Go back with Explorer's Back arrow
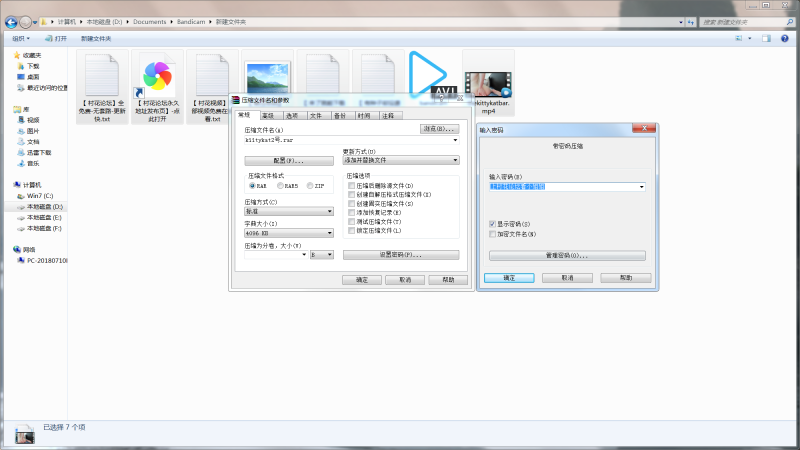The width and height of the screenshot is (800, 450). 11,22
